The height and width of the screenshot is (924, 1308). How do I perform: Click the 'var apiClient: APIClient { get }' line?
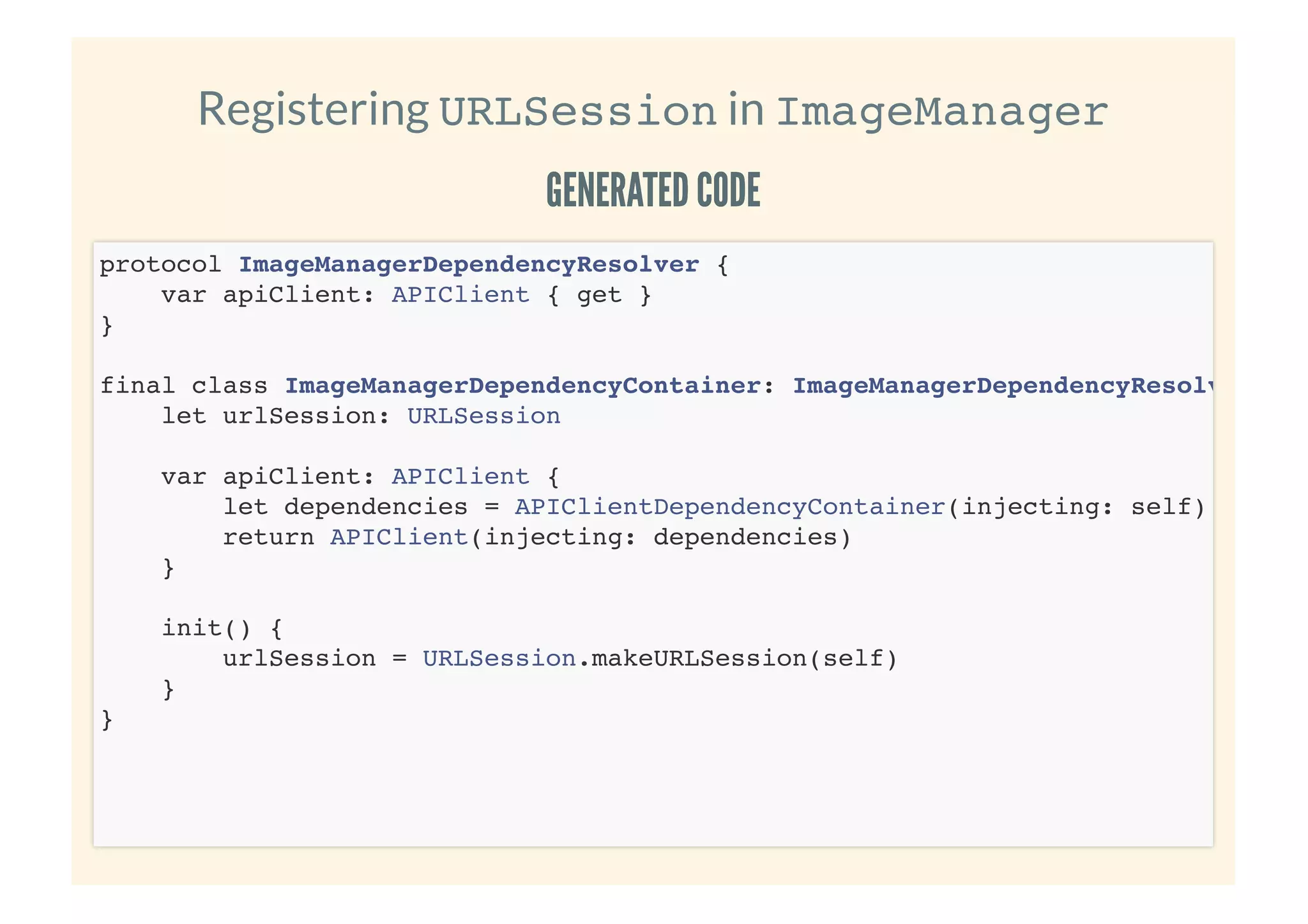[x=406, y=295]
